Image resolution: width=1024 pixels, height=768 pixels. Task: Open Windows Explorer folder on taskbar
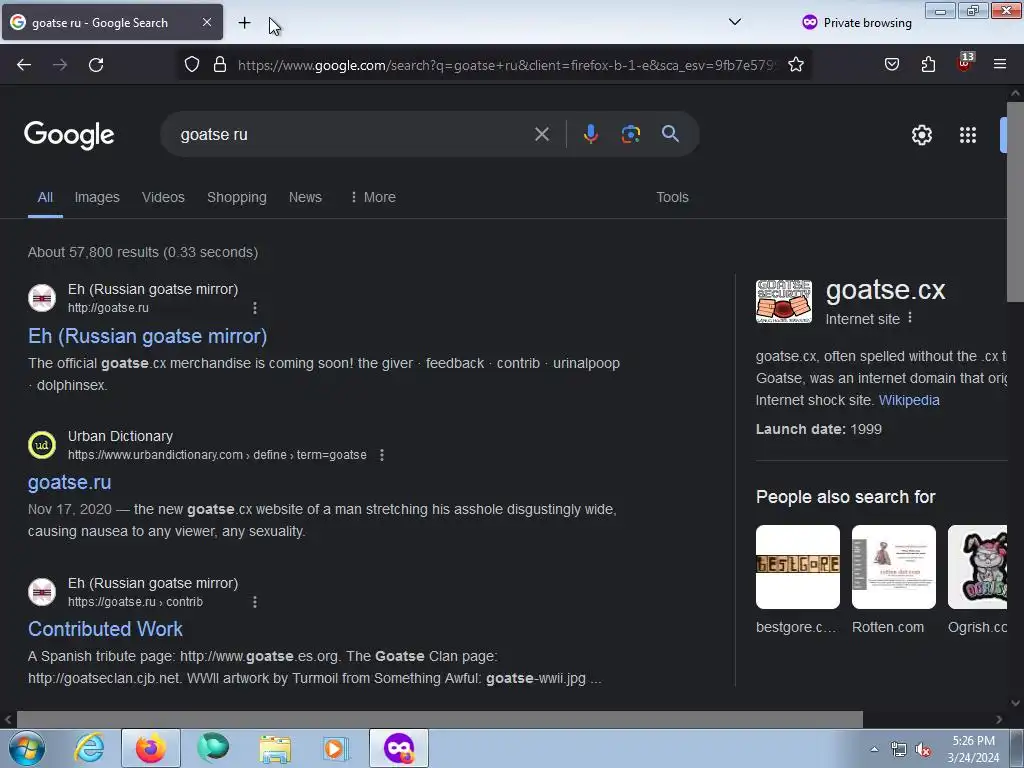pos(275,748)
